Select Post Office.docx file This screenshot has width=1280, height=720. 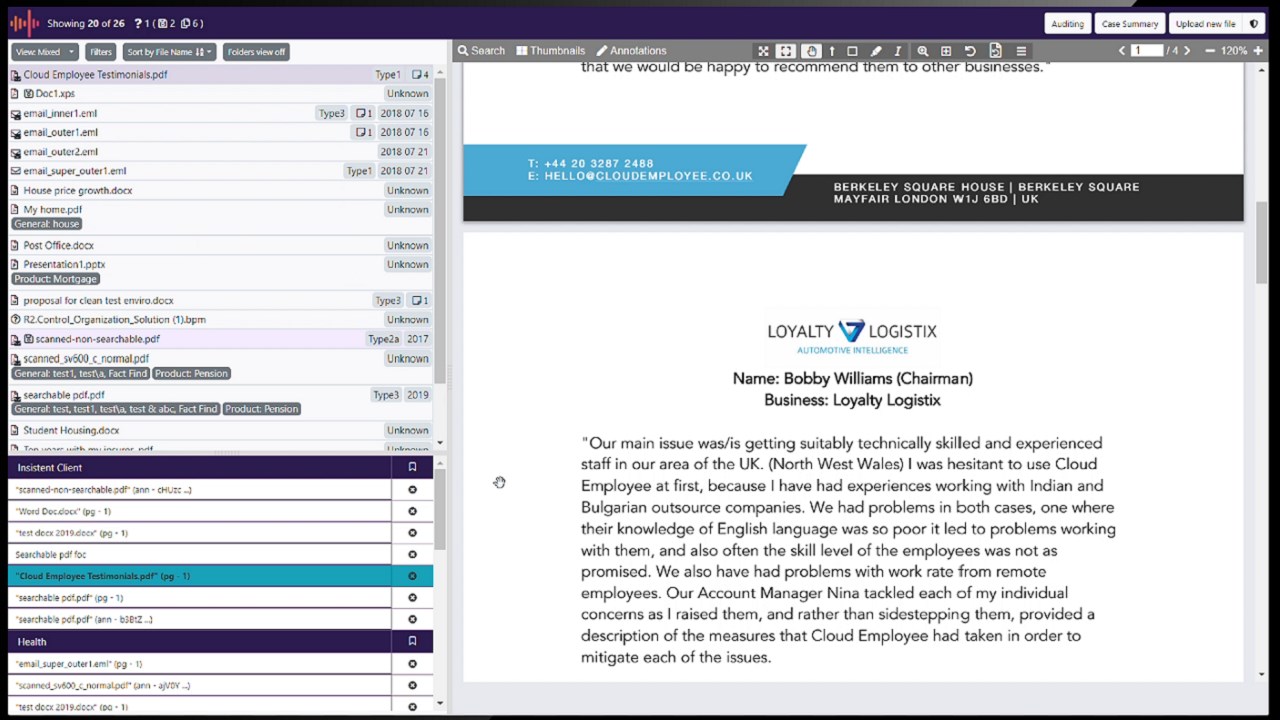(220, 245)
